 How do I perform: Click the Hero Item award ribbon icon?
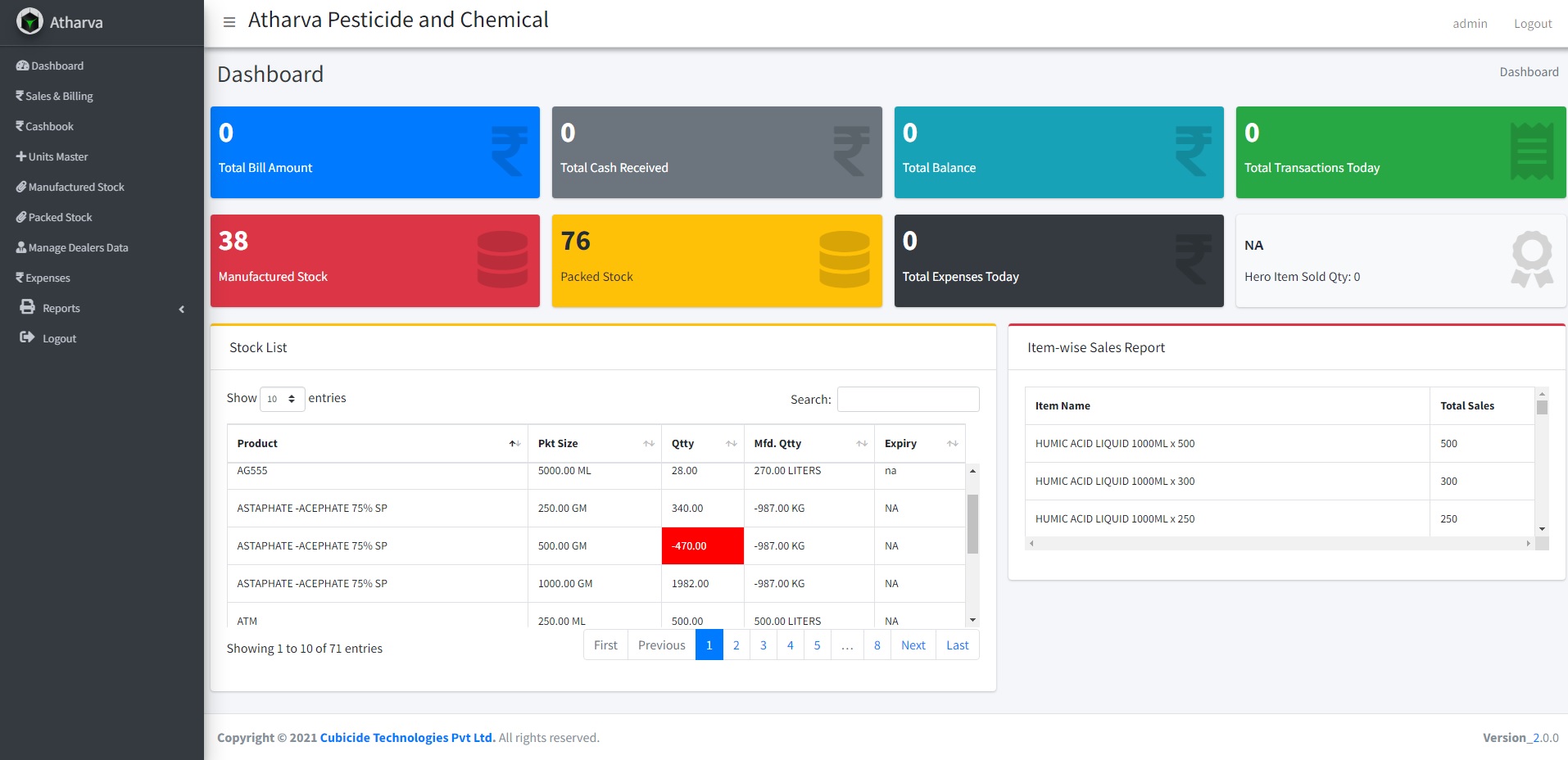point(1531,260)
